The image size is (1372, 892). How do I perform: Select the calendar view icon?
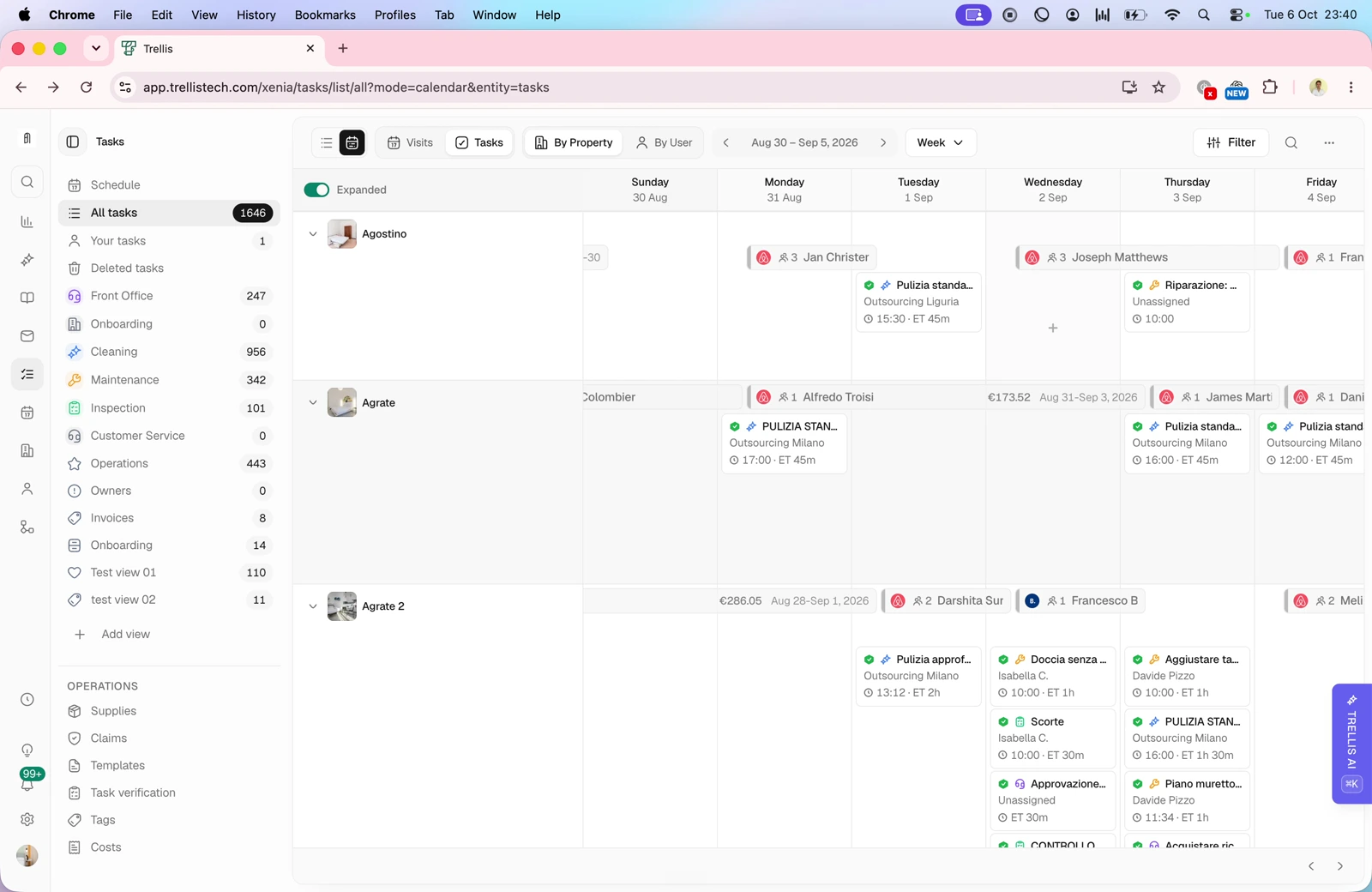[x=352, y=142]
